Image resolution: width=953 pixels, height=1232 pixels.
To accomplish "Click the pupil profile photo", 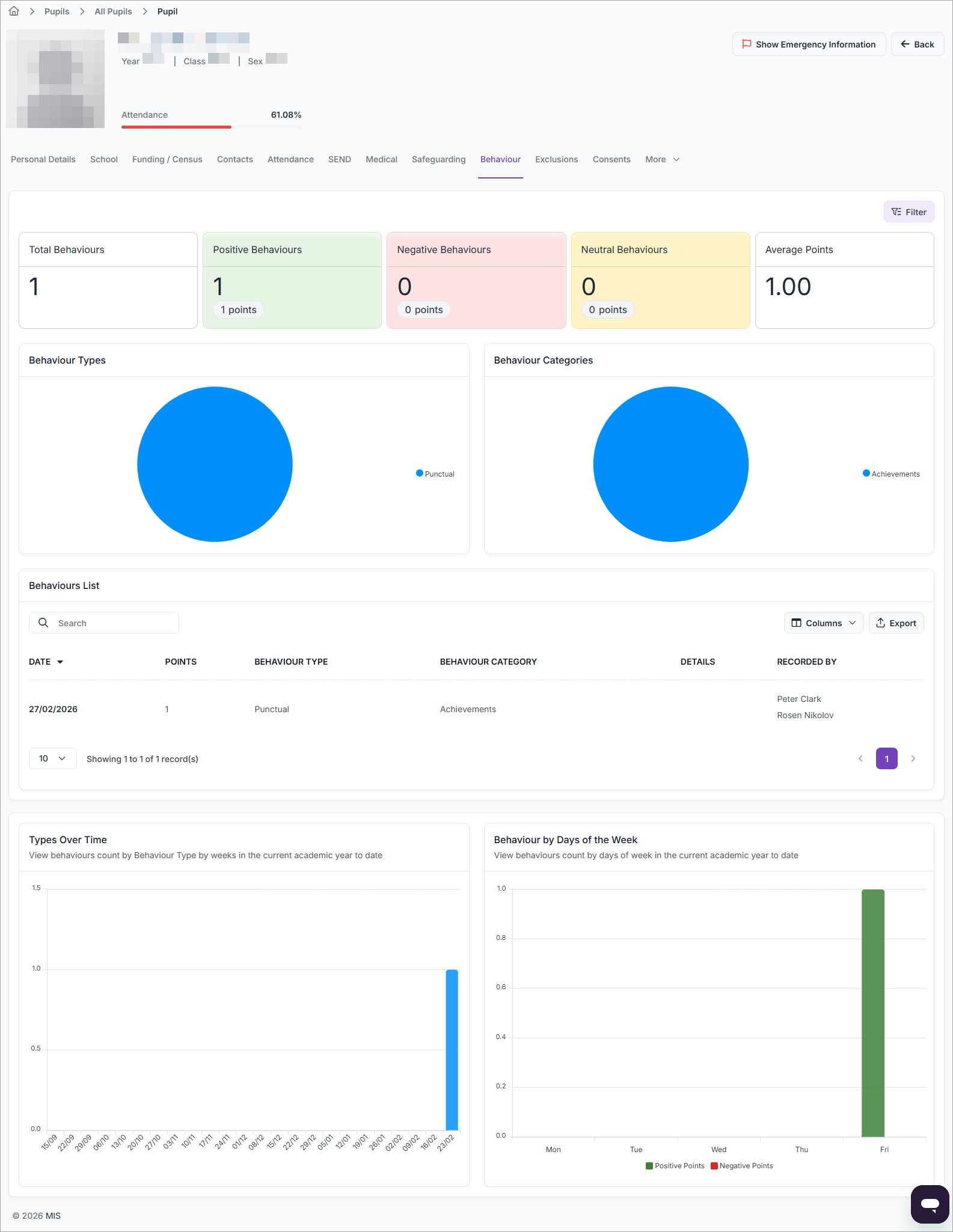I will pos(55,79).
